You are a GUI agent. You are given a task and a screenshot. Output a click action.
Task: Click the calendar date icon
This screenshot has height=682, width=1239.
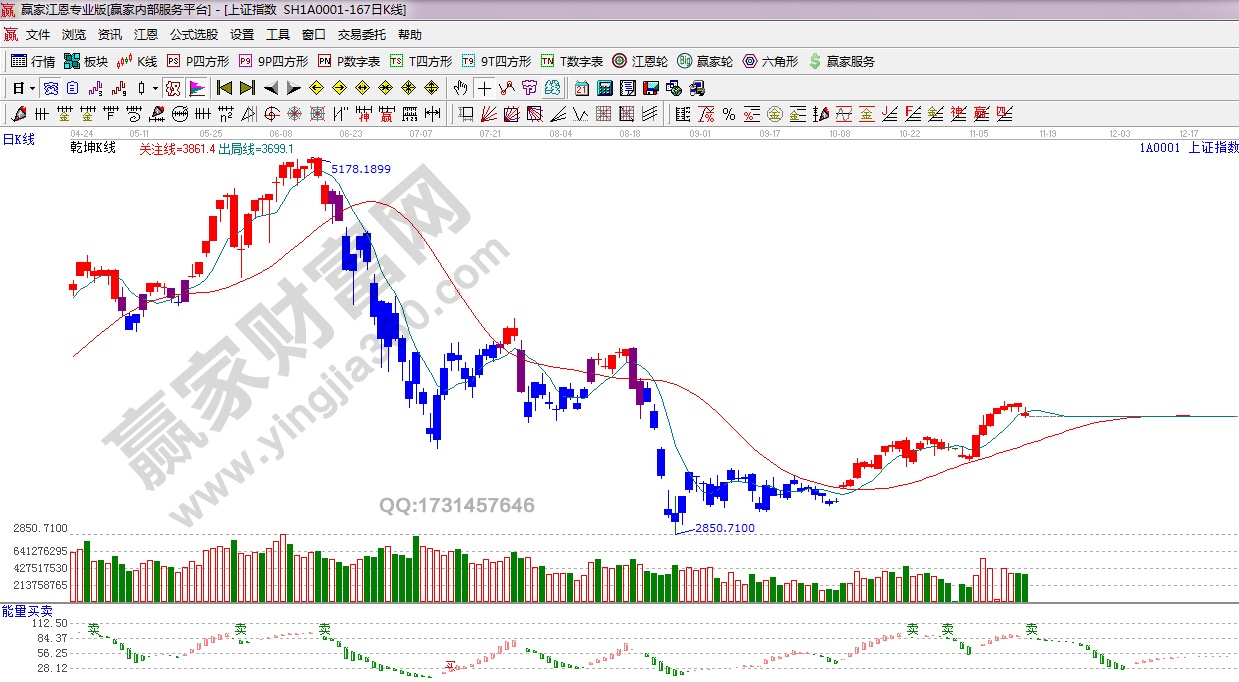click(x=582, y=88)
